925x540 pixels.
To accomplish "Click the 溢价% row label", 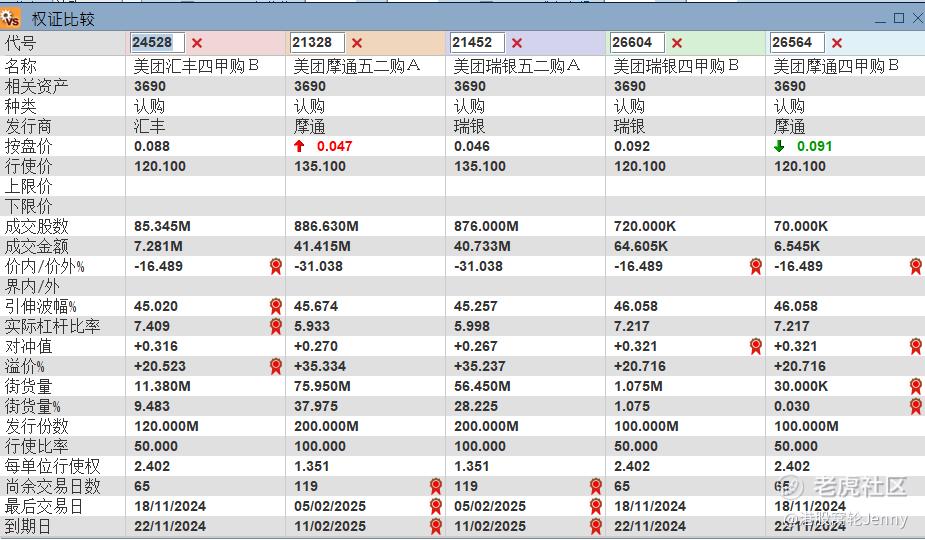I will tap(25, 366).
